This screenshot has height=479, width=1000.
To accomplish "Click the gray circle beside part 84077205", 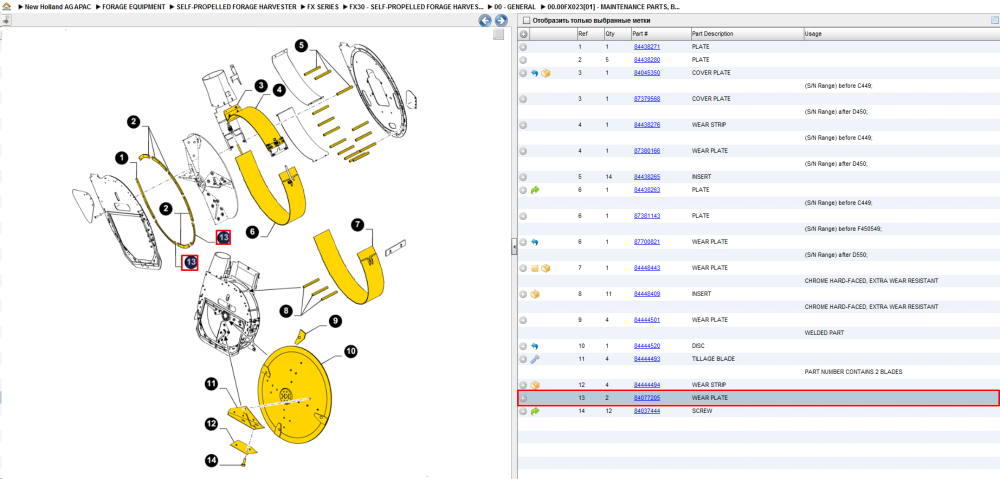I will click(523, 398).
